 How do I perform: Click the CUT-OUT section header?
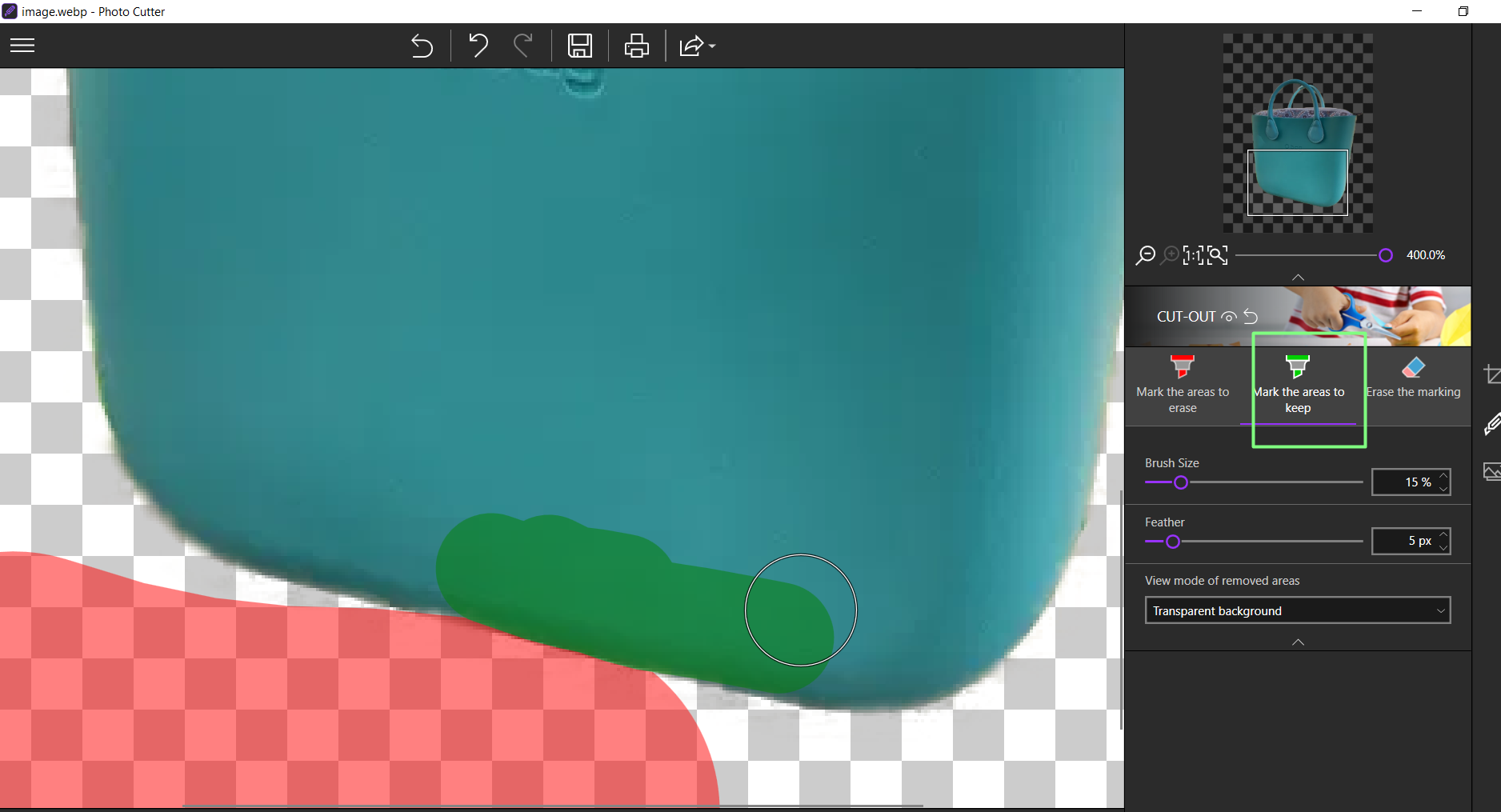1298,317
